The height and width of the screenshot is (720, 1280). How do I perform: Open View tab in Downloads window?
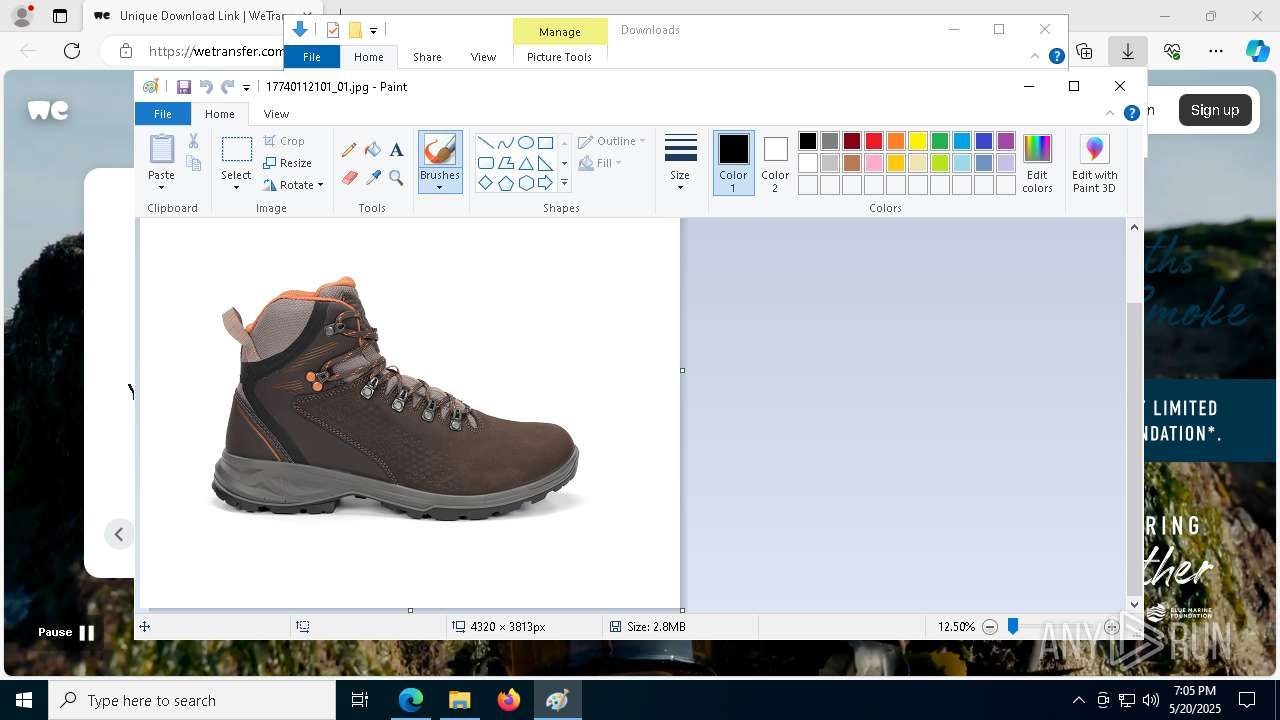click(x=483, y=57)
